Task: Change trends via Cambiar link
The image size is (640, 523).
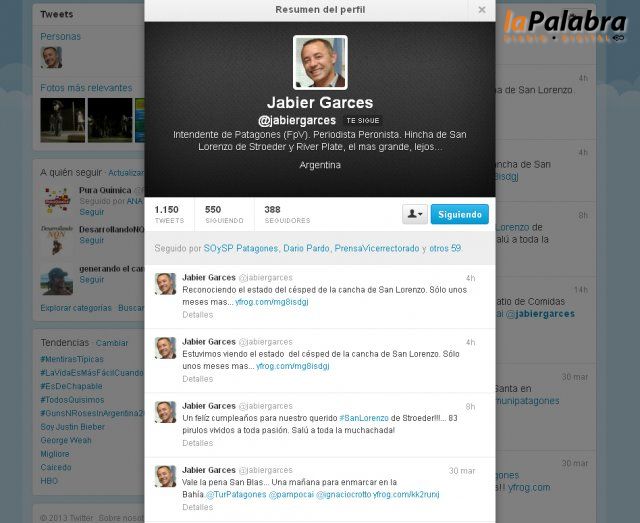Action: tap(112, 343)
